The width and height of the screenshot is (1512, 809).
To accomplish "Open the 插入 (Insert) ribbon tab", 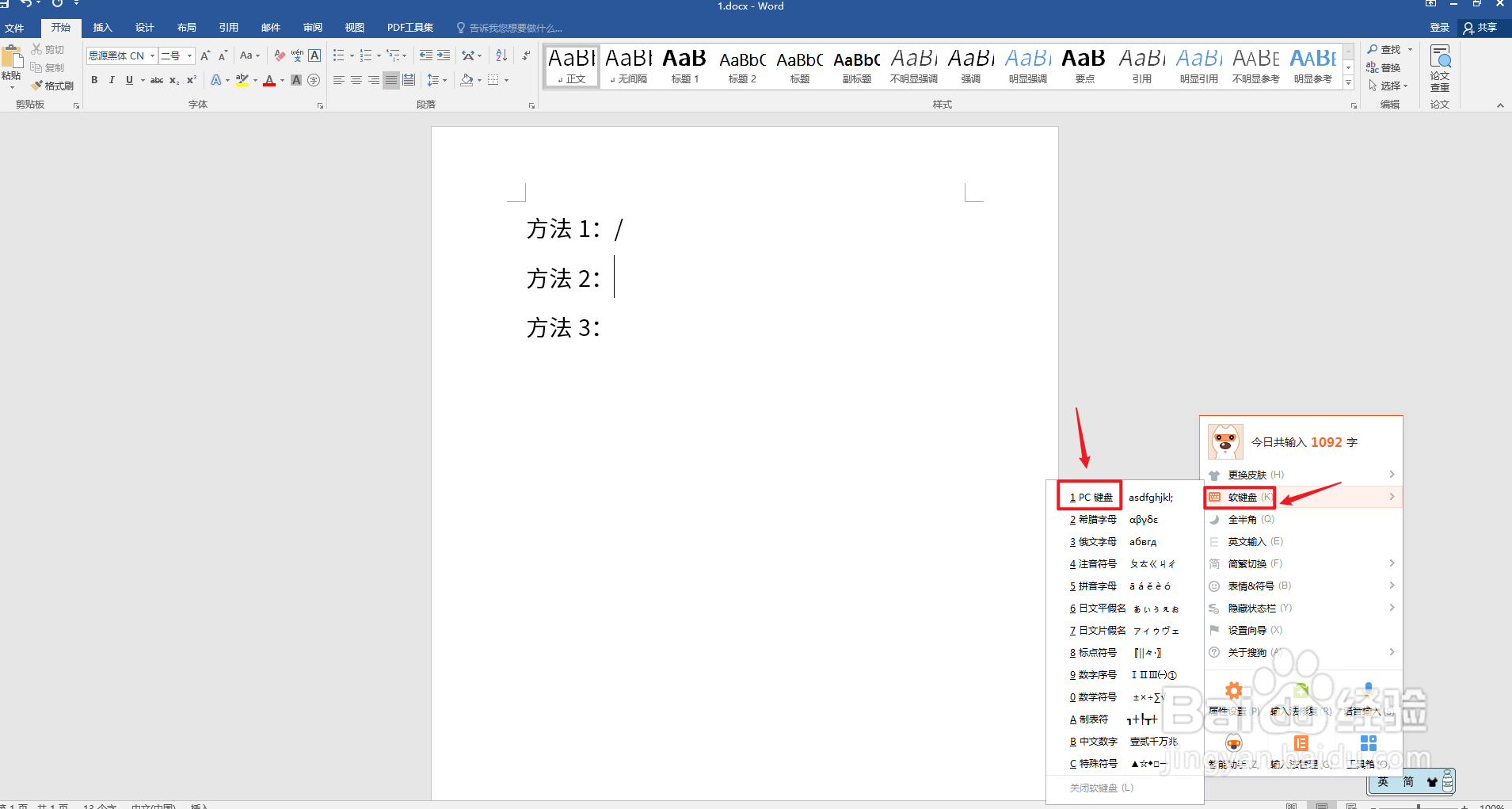I will [102, 28].
